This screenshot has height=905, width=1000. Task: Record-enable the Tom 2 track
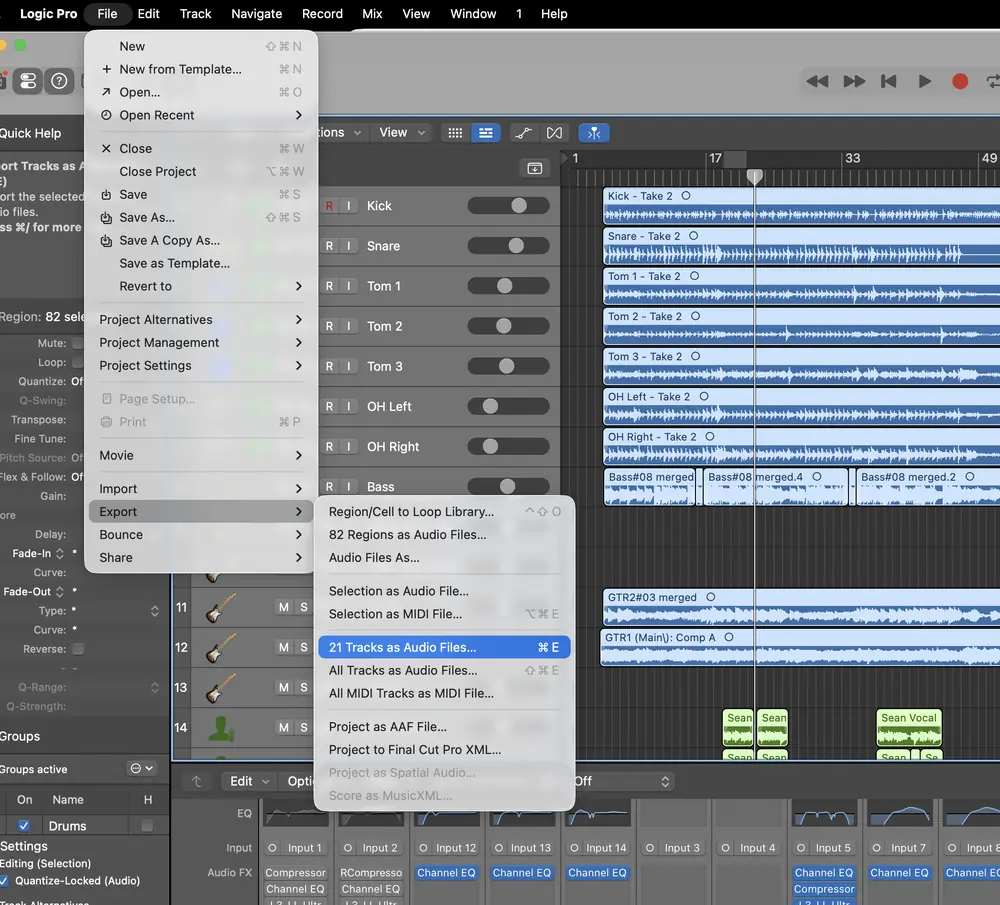tap(329, 327)
